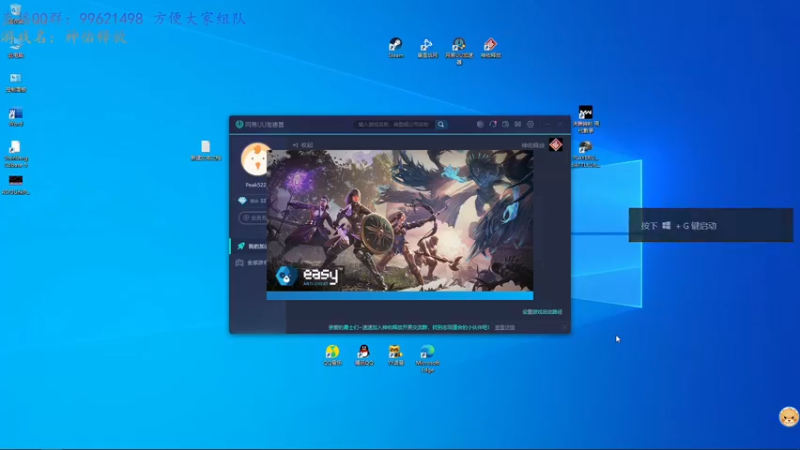Viewport: 800px width, 450px height.
Task: Open the YY voice desktop shortcut
Action: coord(395,355)
